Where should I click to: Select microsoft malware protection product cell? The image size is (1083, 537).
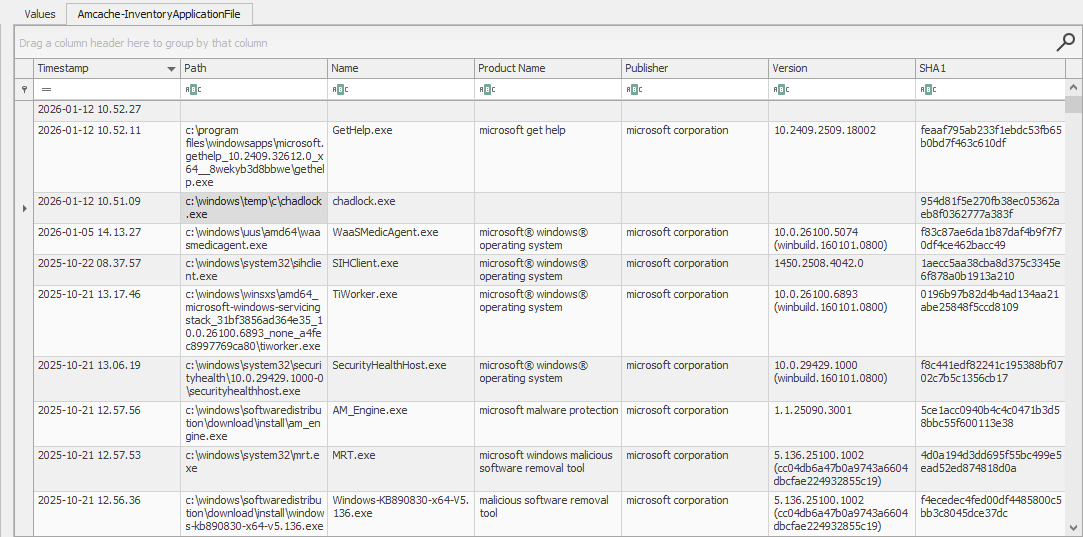(x=548, y=424)
